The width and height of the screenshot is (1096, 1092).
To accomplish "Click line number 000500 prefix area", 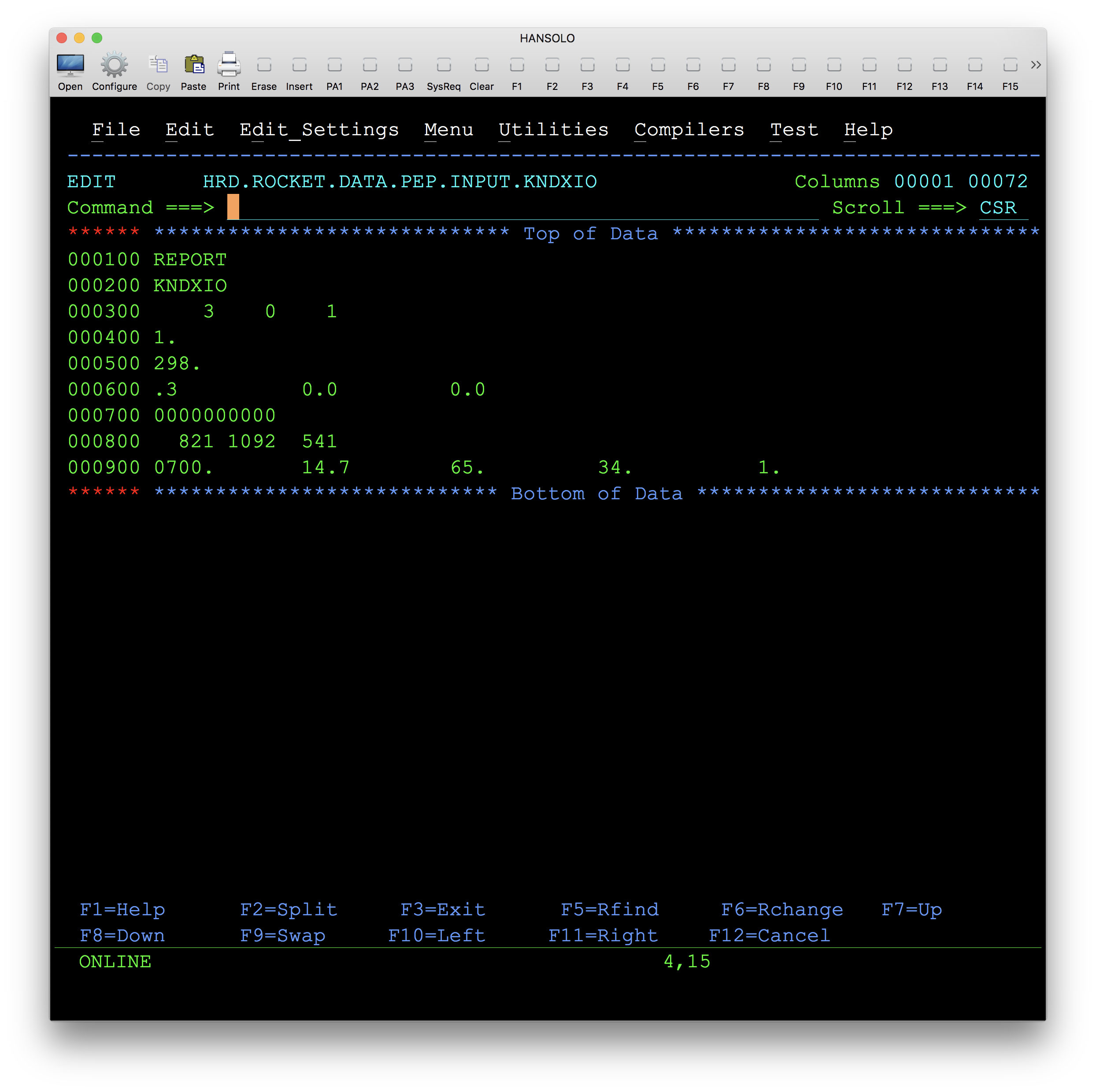I will pos(104,364).
